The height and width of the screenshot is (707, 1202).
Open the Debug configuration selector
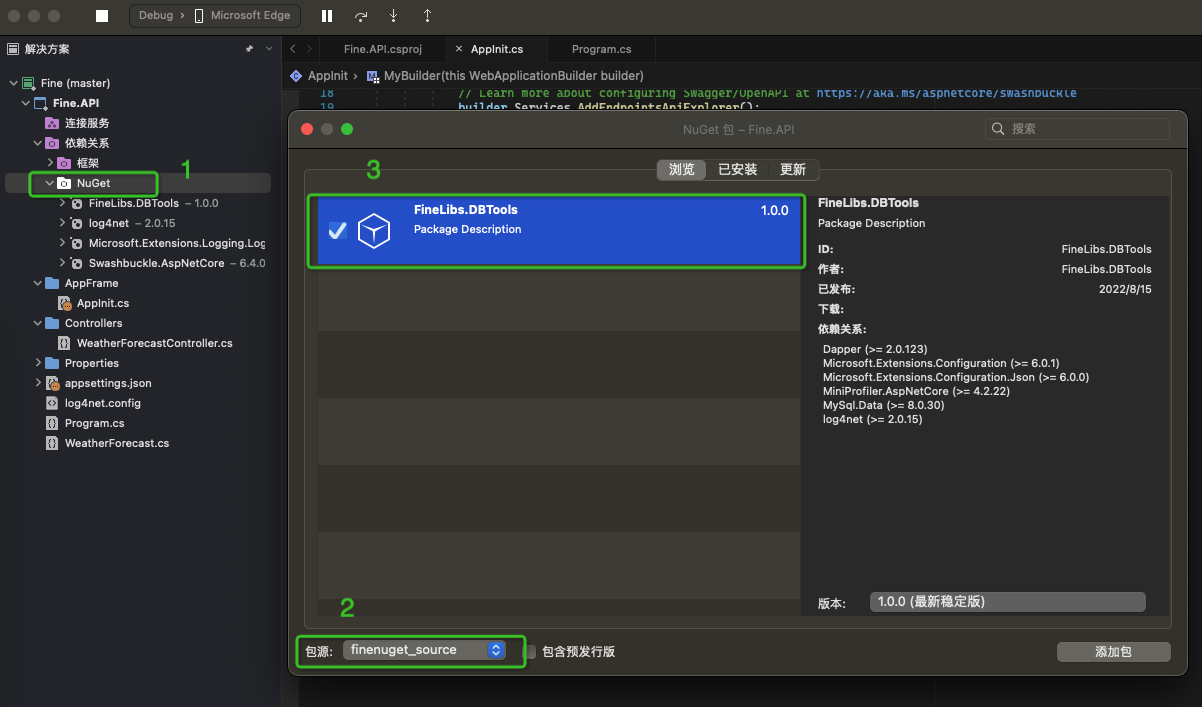[156, 16]
